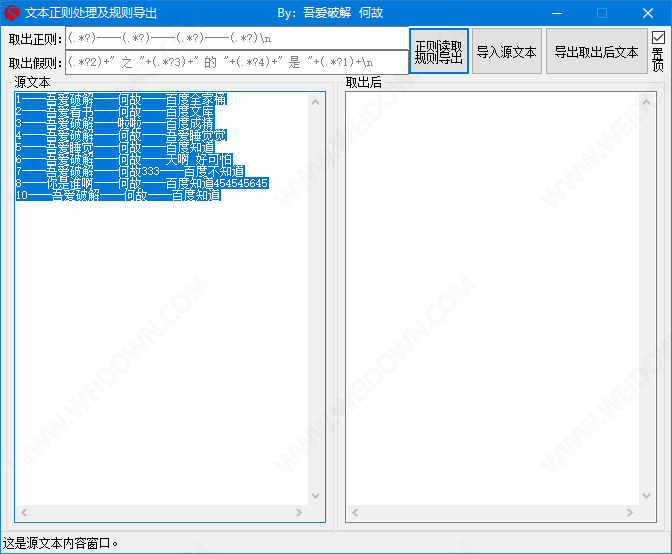
Task: Click the red app icon in title bar
Action: 12,13
